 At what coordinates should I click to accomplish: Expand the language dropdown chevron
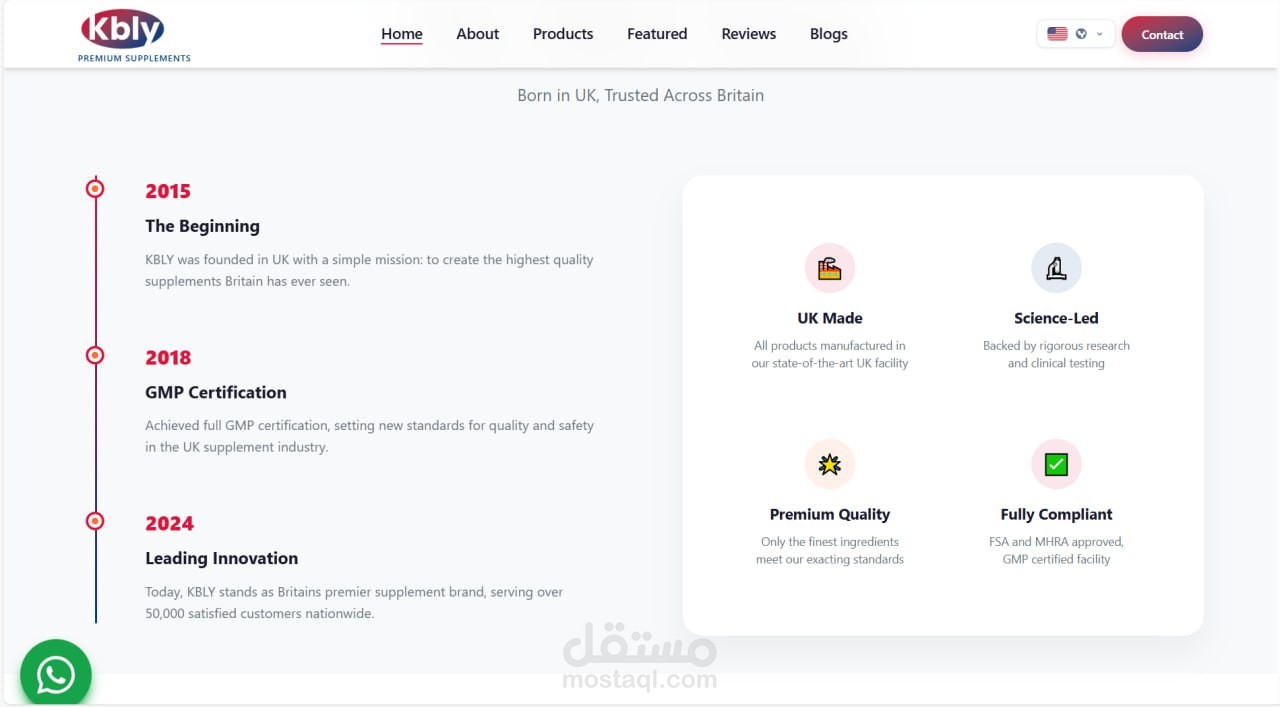click(1100, 34)
